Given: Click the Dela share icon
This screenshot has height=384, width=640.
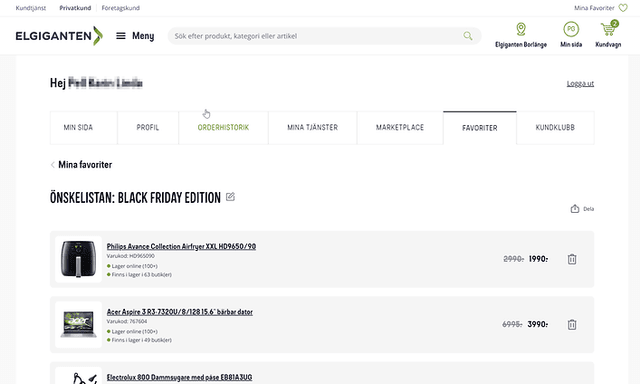Looking at the screenshot, I should click(575, 209).
